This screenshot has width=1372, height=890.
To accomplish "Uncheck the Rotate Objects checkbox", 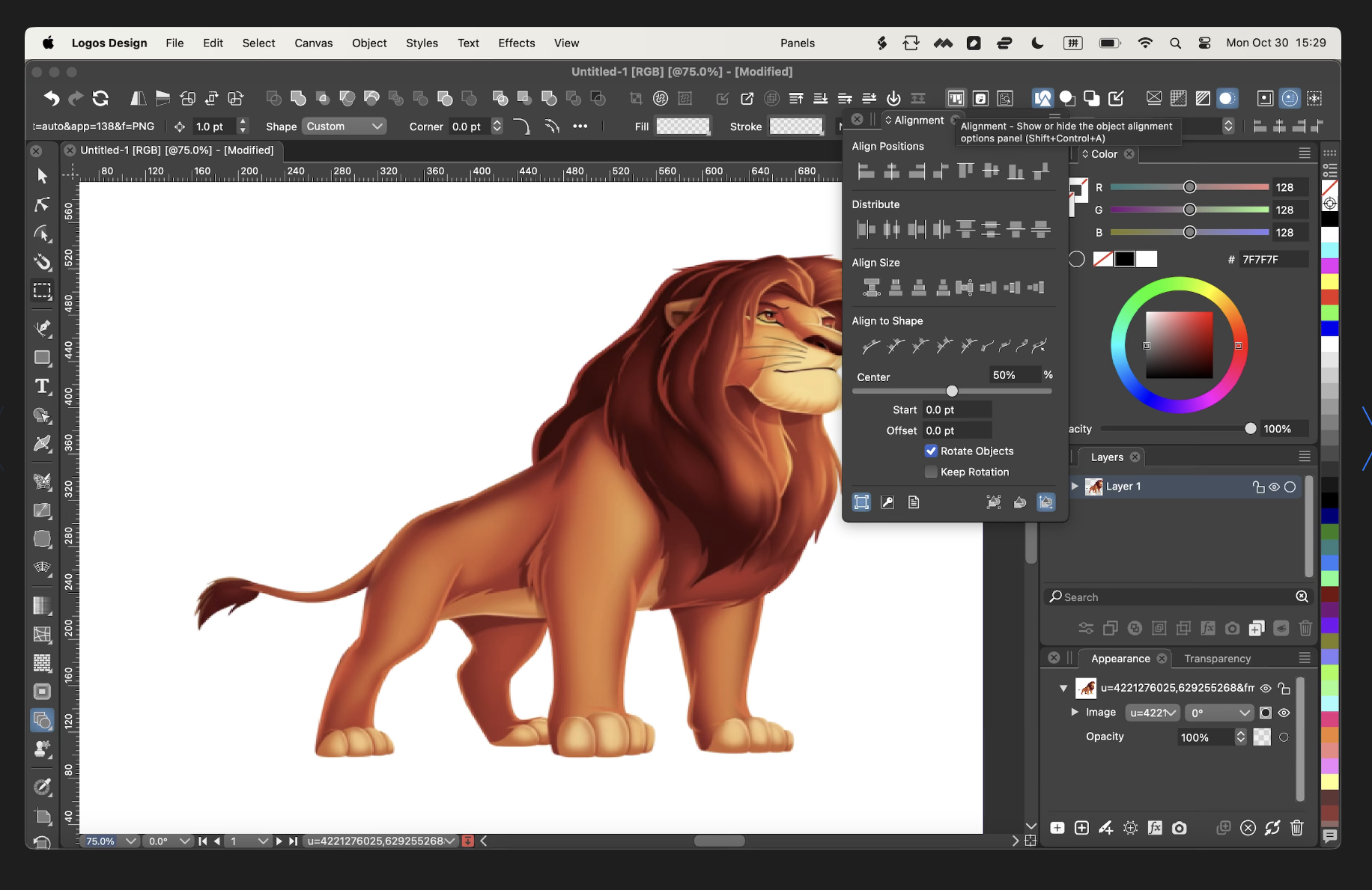I will click(x=931, y=451).
